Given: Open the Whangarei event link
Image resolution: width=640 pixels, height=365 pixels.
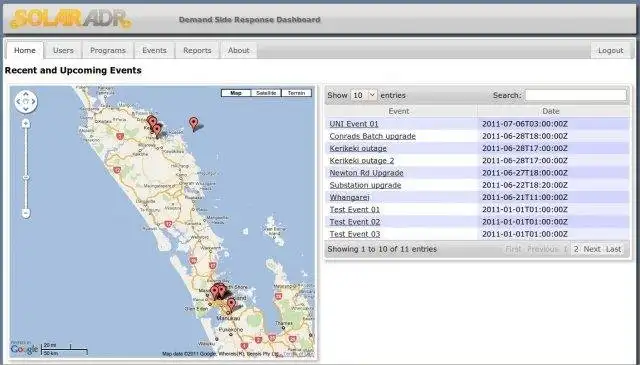Looking at the screenshot, I should 349,197.
